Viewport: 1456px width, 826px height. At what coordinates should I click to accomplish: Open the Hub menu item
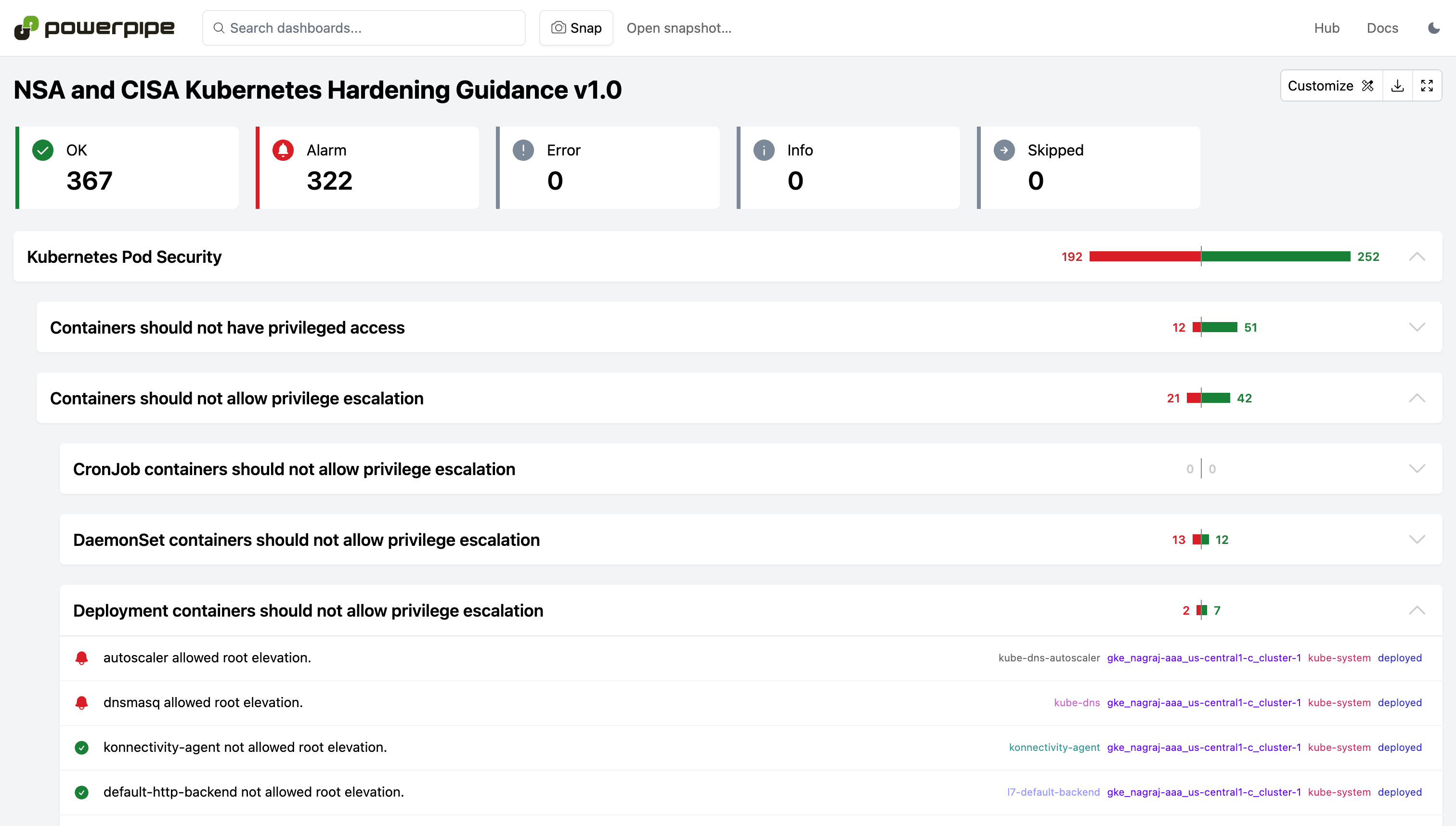[1326, 28]
